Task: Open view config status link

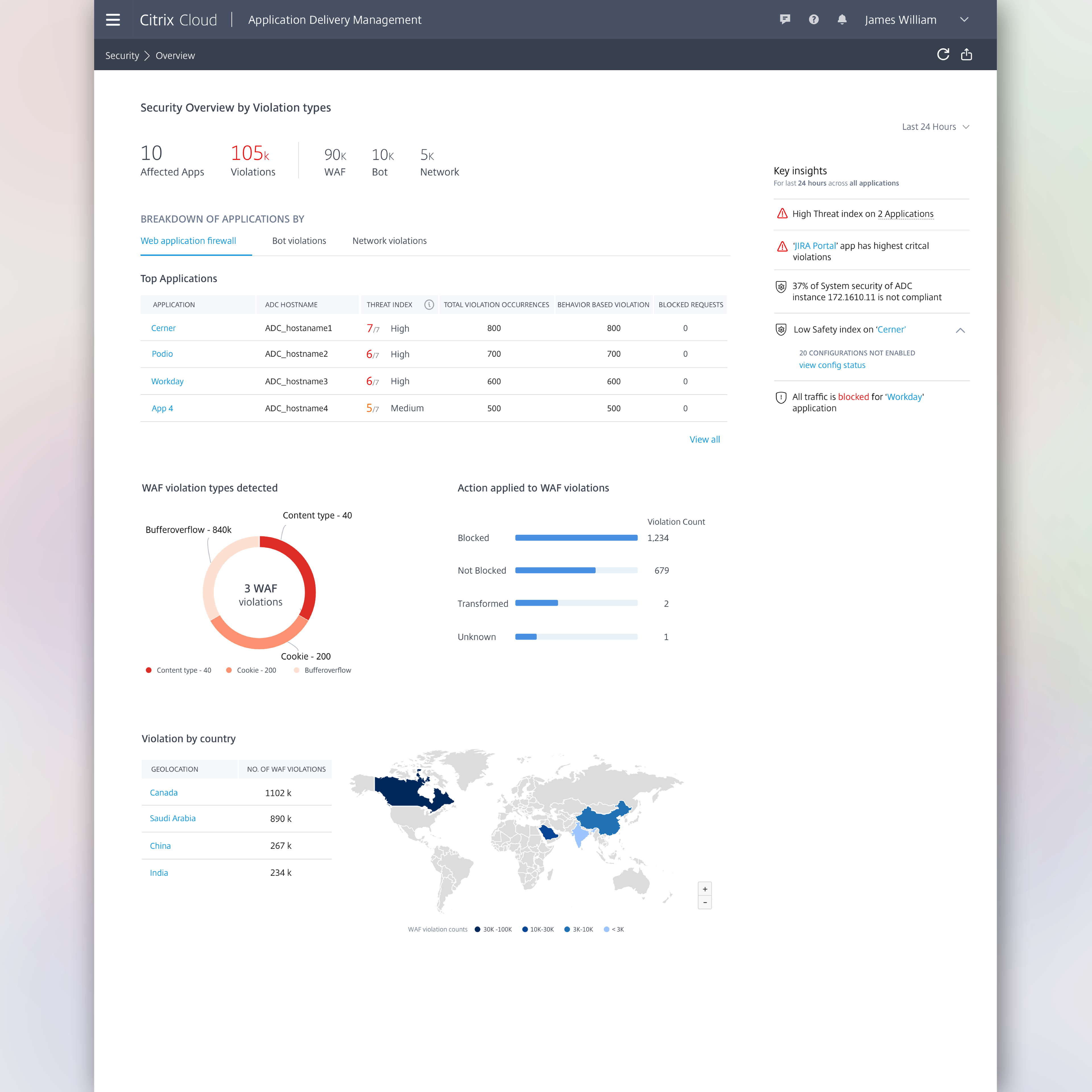Action: tap(832, 365)
